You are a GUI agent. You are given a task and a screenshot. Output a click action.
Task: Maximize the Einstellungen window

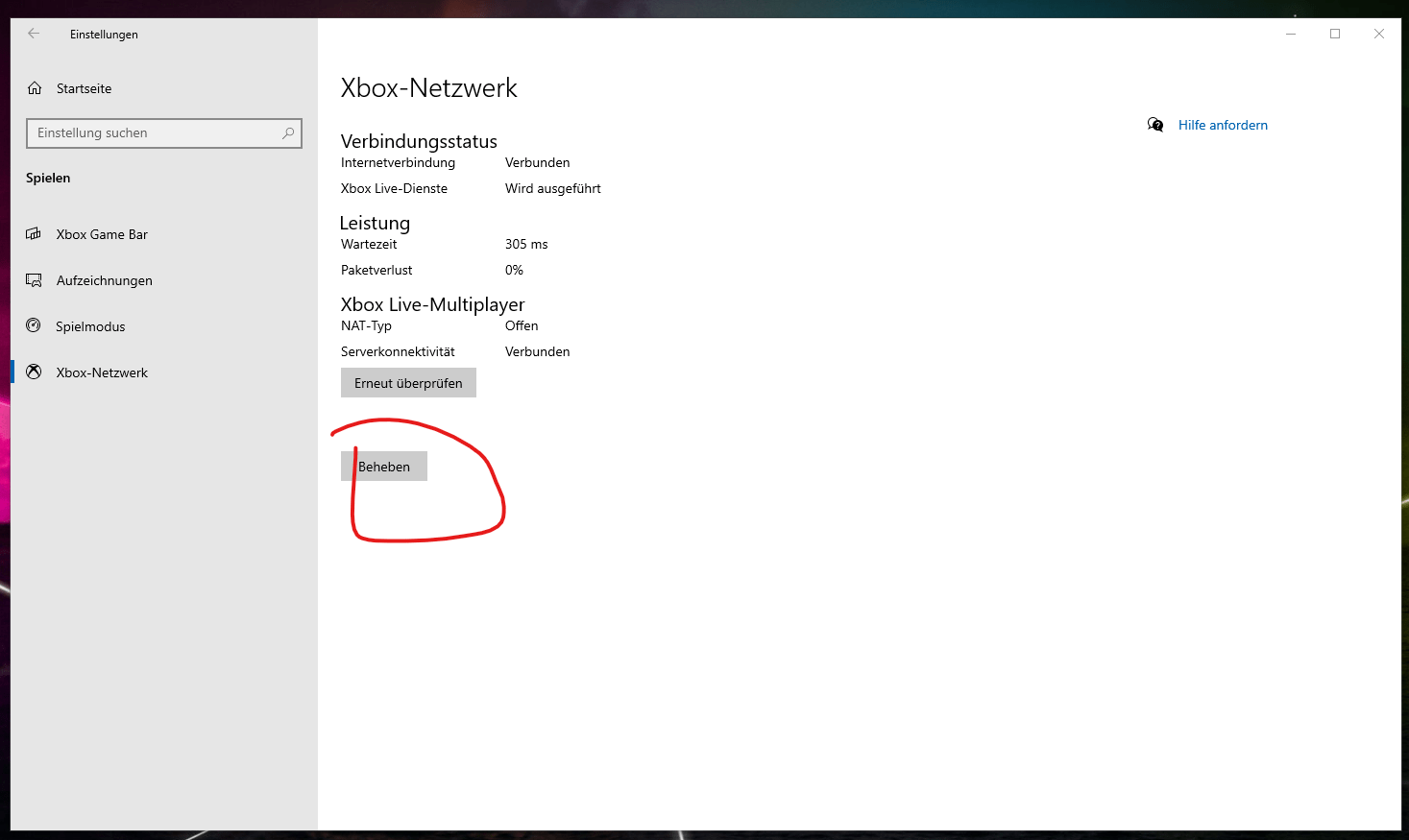point(1335,34)
